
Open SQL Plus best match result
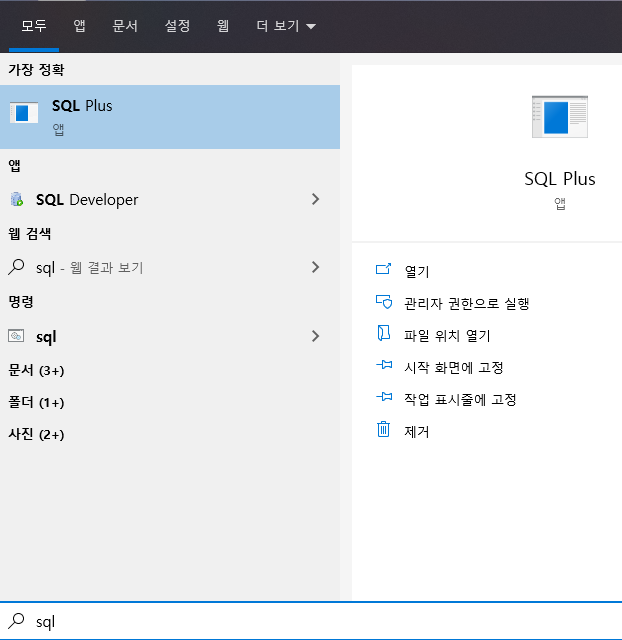coord(170,117)
